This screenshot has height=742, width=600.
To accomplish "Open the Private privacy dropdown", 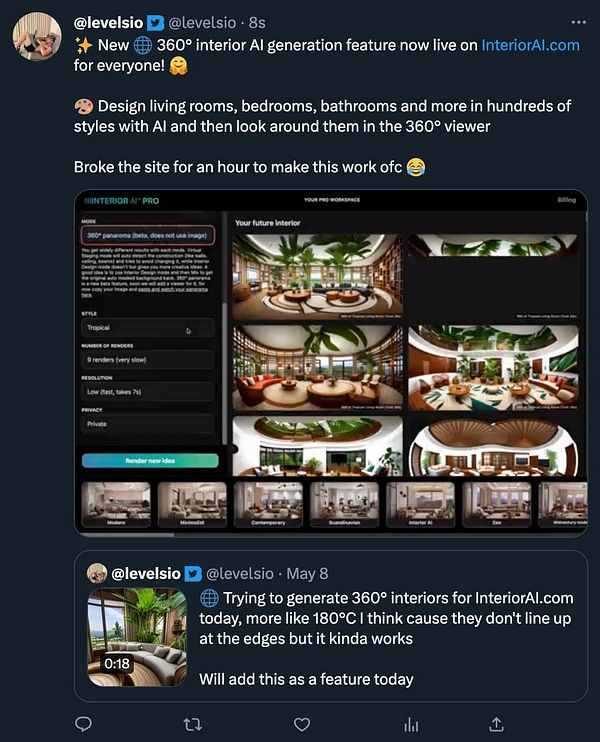I will 148,424.
